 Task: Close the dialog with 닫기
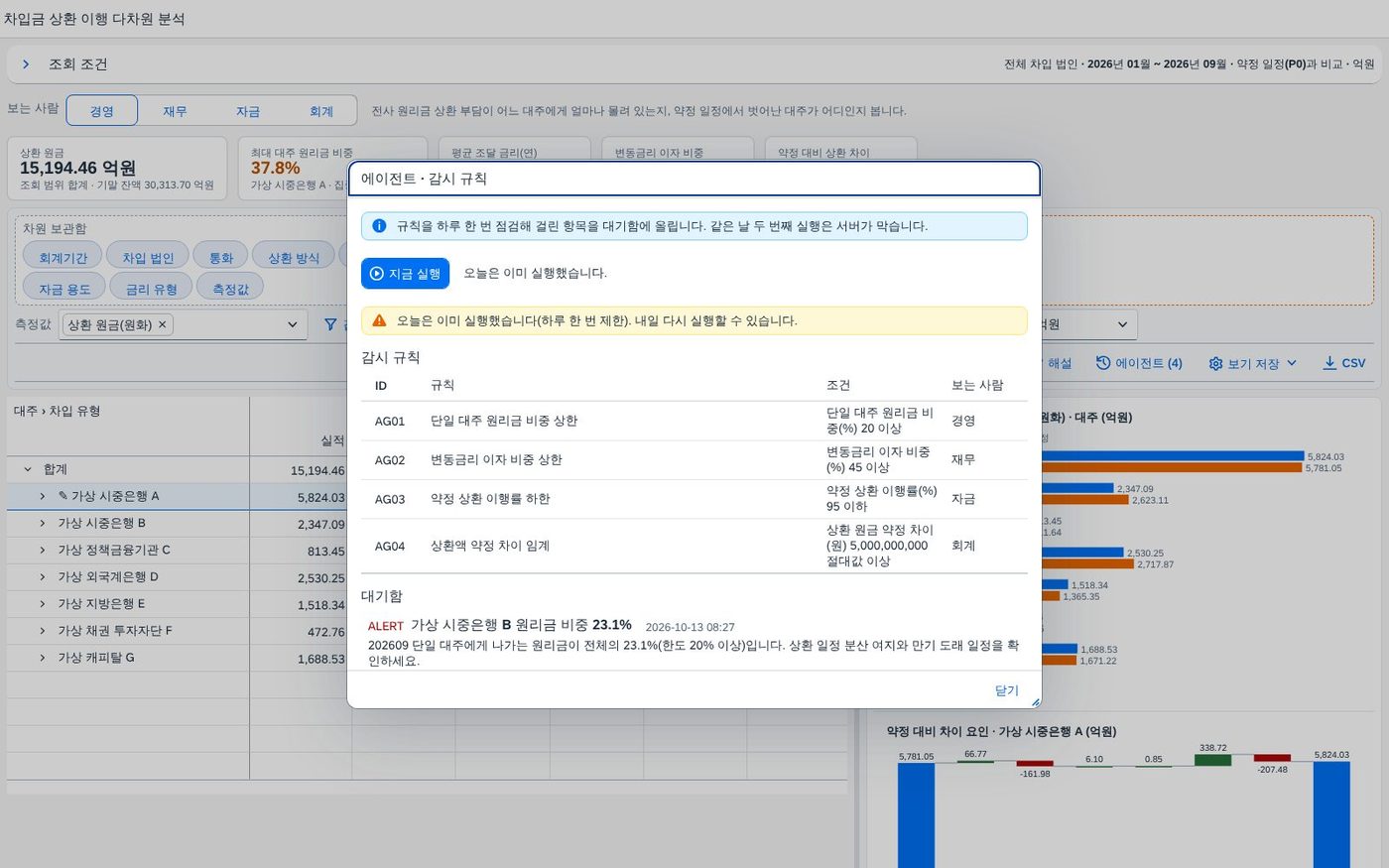[1007, 690]
